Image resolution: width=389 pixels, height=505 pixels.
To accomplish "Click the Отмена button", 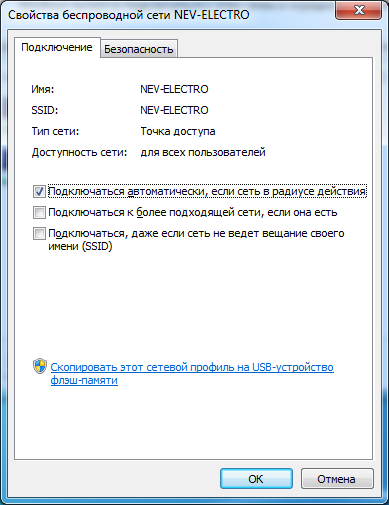I will [x=337, y=479].
